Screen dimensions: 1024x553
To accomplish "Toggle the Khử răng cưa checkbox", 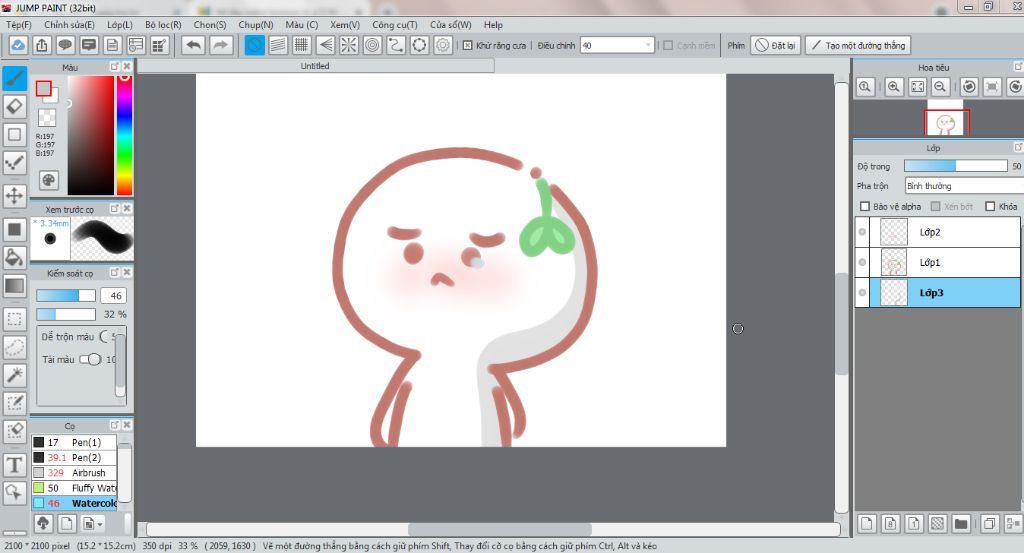I will 468,46.
